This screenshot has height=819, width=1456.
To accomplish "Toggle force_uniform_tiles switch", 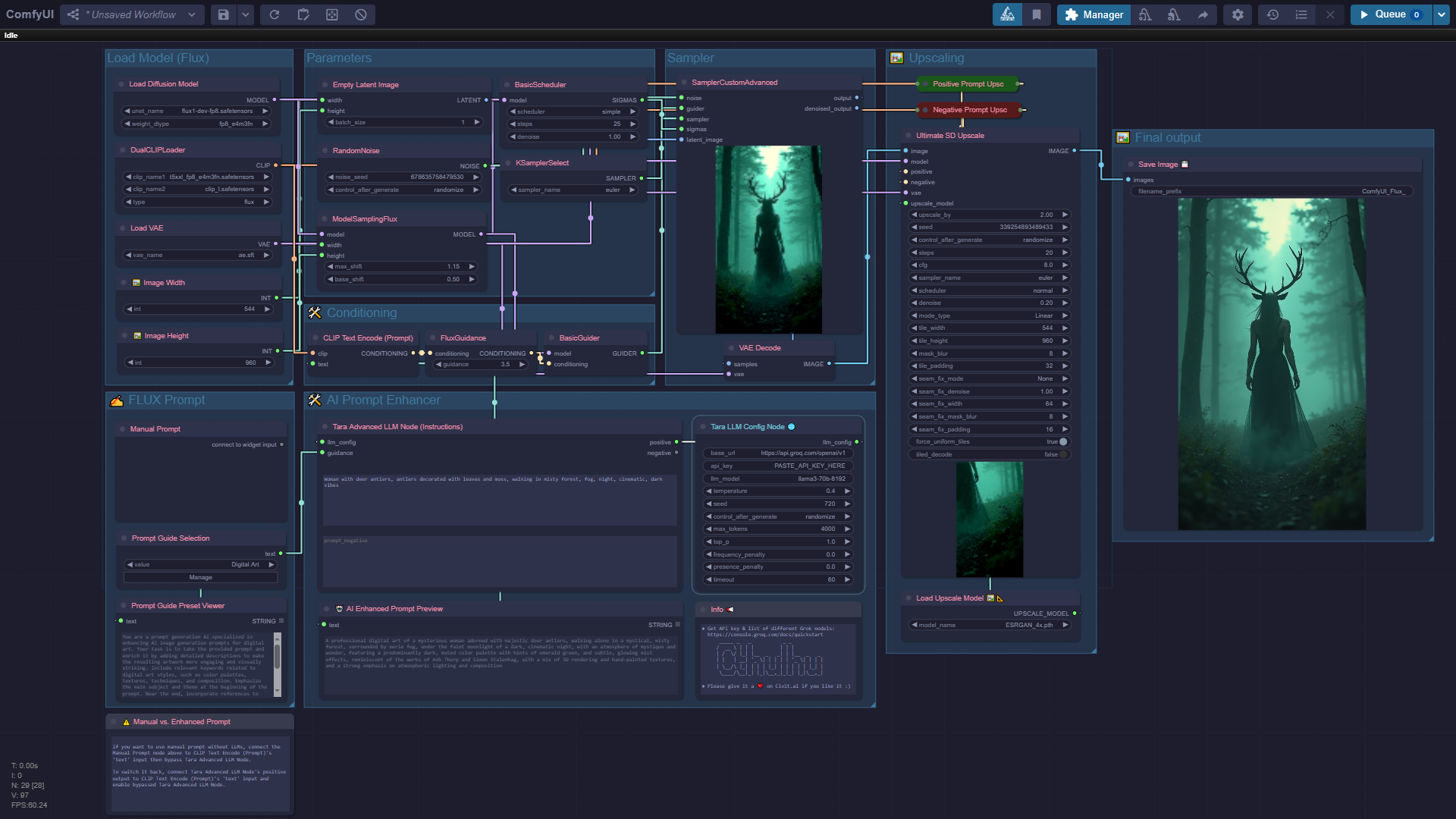I will coord(1062,441).
